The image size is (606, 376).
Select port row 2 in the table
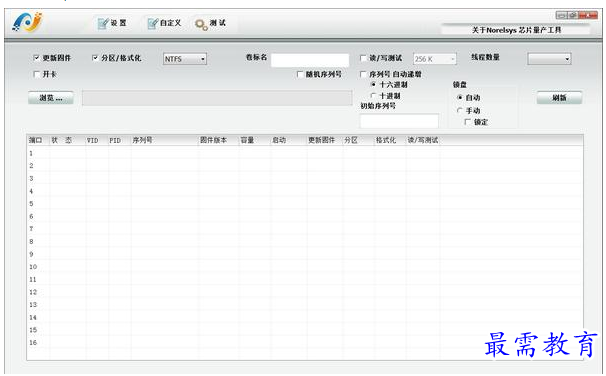pyautogui.click(x=305, y=165)
